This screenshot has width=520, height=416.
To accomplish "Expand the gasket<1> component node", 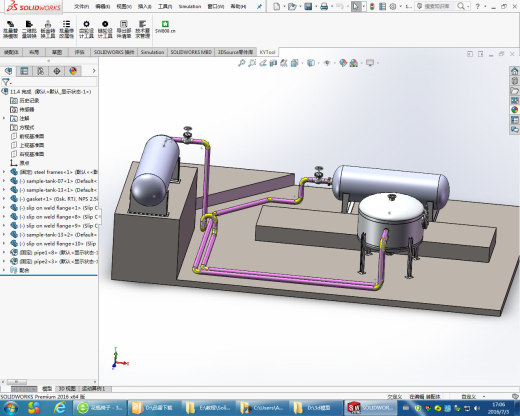I will tap(4, 199).
